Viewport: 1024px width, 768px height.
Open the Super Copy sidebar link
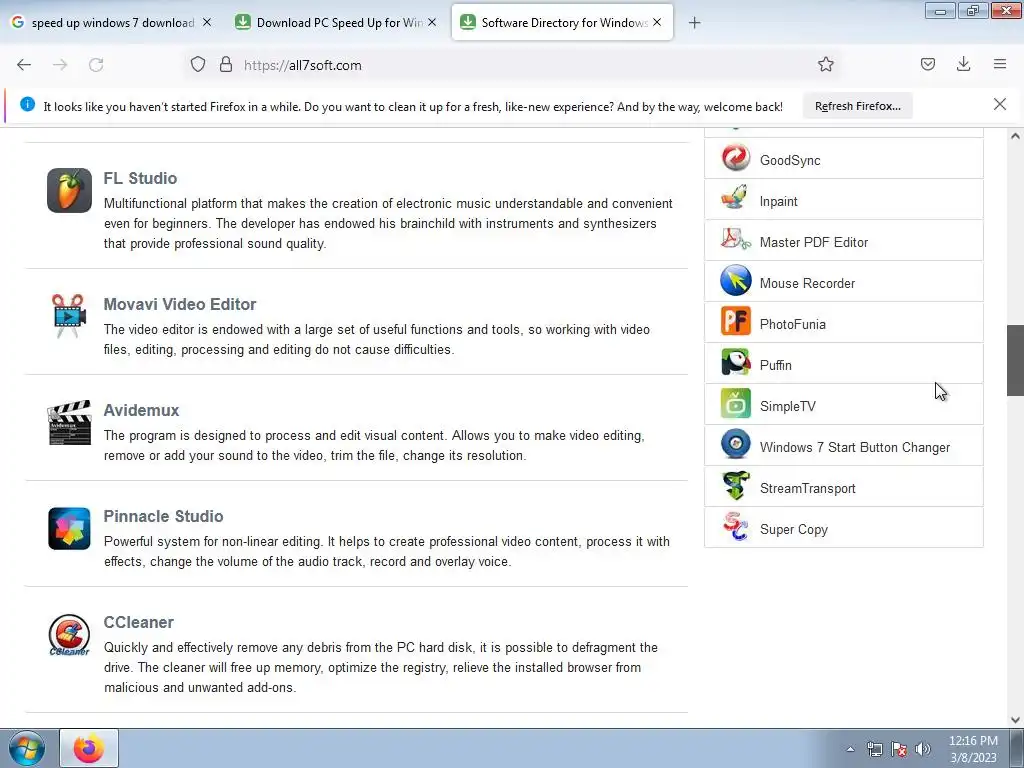[793, 530]
